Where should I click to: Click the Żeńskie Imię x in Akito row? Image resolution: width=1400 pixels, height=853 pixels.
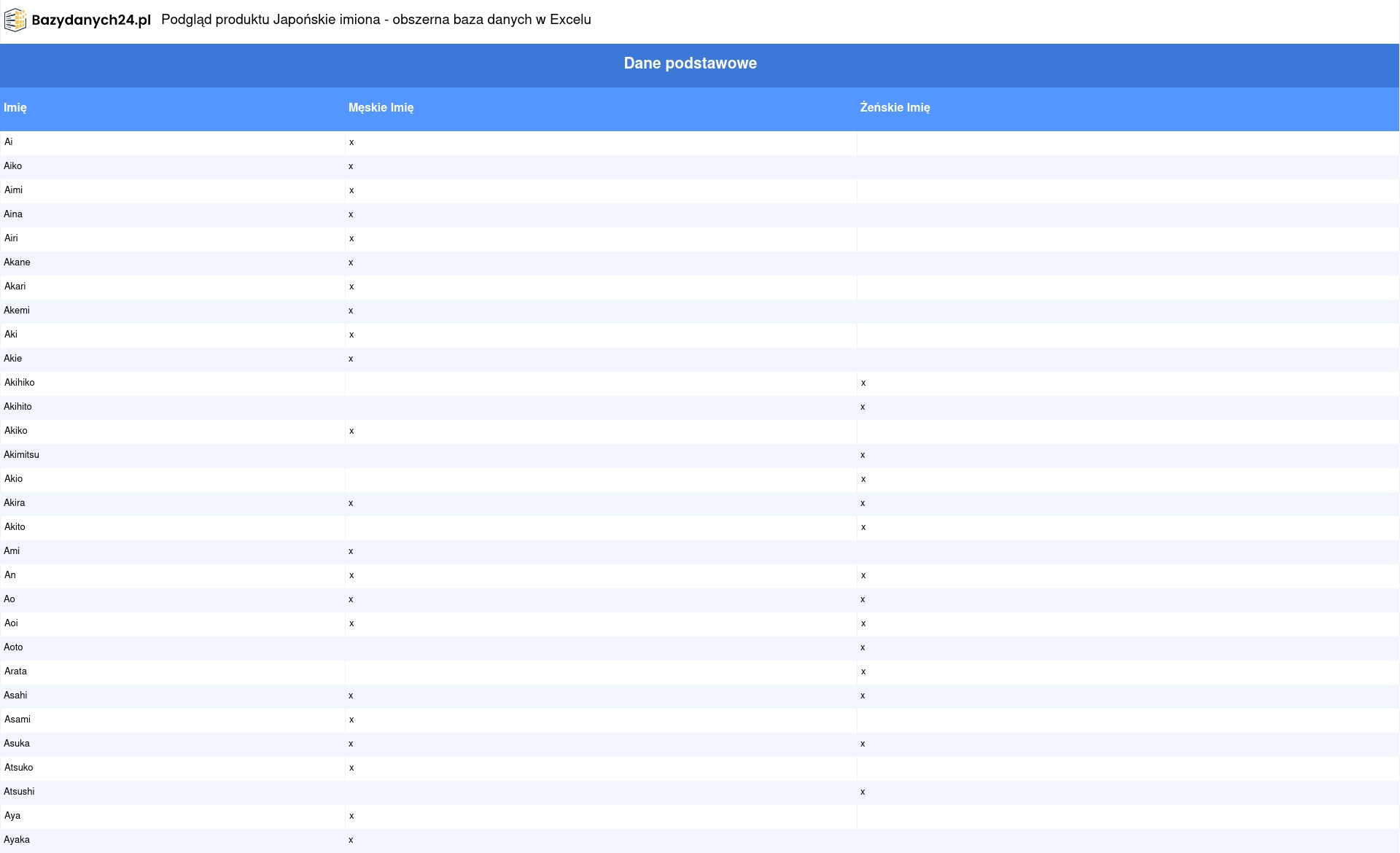863,527
